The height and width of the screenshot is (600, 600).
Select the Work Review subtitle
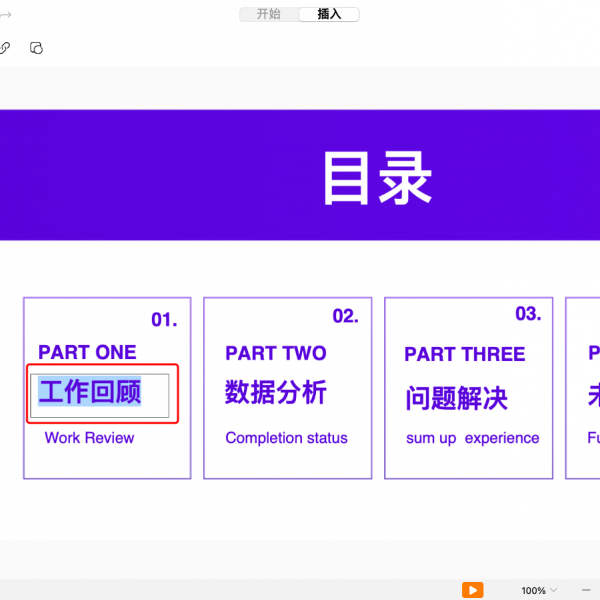89,438
